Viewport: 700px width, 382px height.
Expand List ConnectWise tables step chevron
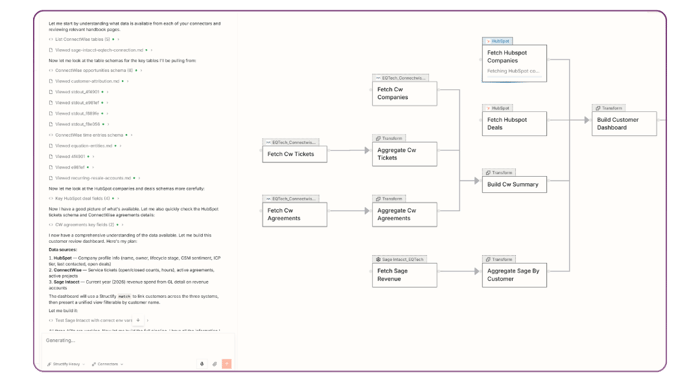coord(118,39)
